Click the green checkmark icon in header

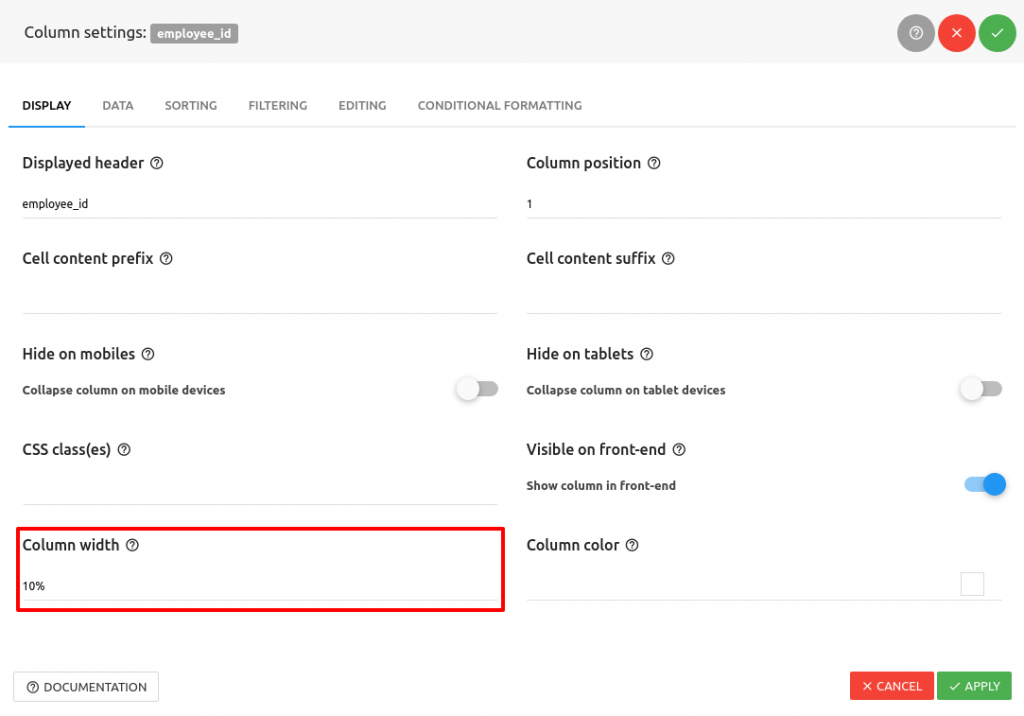(997, 33)
